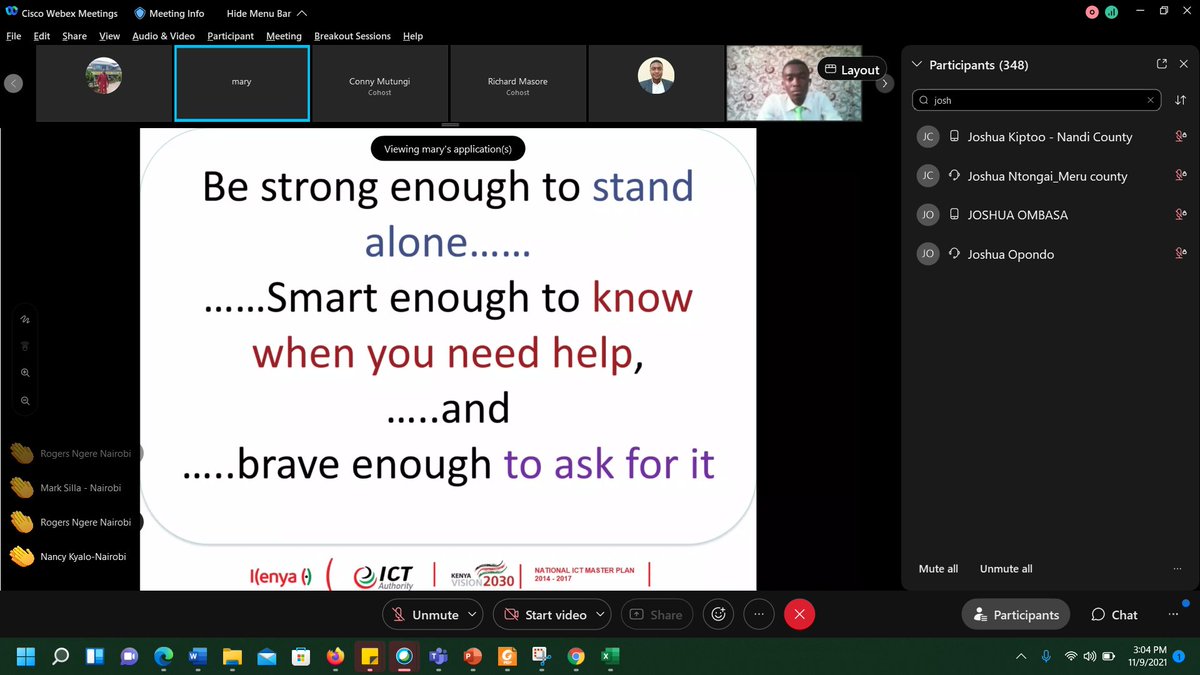Toggle muted mic for Joshua Opondo
This screenshot has width=1200, height=675.
click(1180, 254)
